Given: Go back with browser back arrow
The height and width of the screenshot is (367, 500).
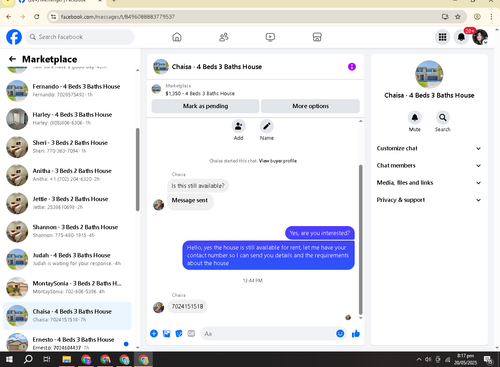Looking at the screenshot, I should point(9,17).
